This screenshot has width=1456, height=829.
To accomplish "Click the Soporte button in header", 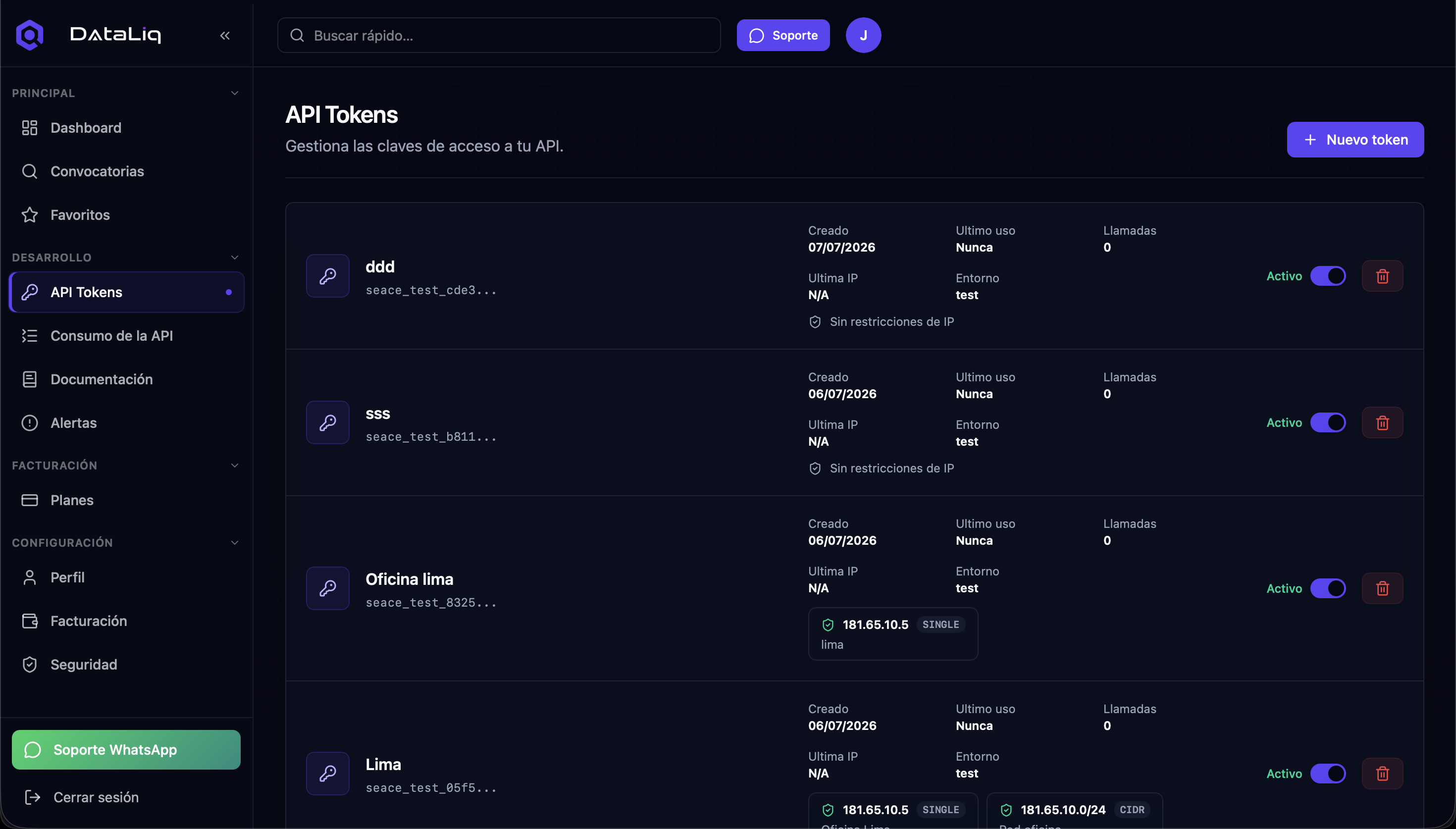I will pyautogui.click(x=782, y=35).
